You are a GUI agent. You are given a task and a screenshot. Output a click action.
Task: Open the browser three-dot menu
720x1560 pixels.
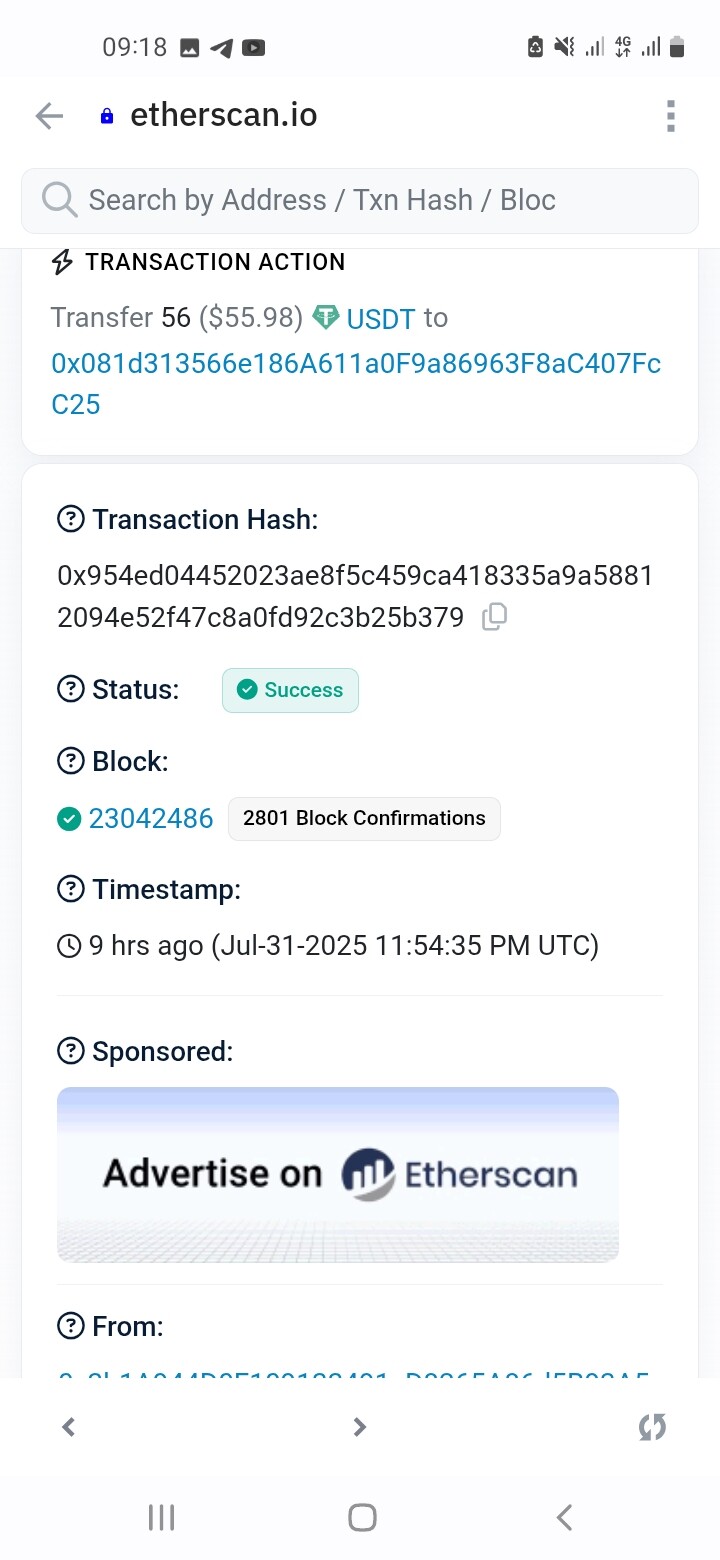point(671,116)
